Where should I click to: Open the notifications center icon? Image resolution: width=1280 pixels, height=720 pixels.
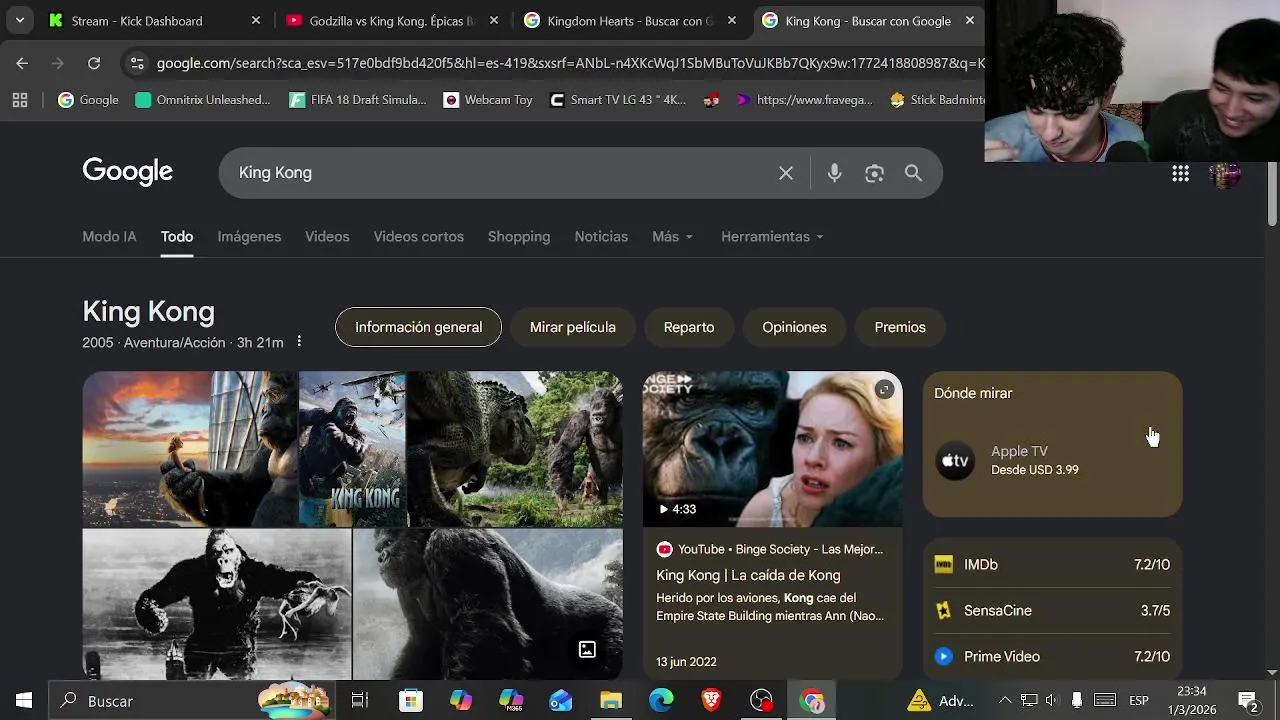tap(1247, 701)
